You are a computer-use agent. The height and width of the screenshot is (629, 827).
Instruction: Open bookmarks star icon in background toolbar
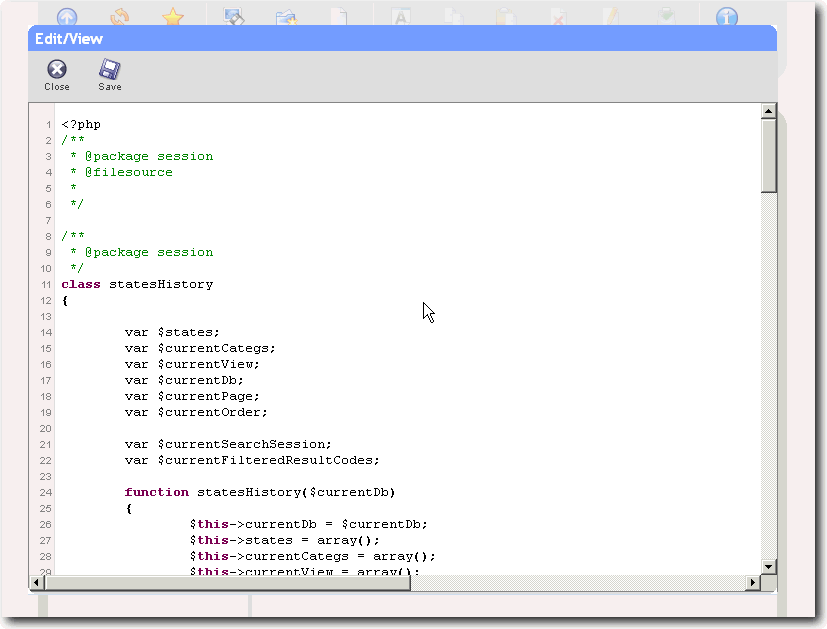click(173, 17)
